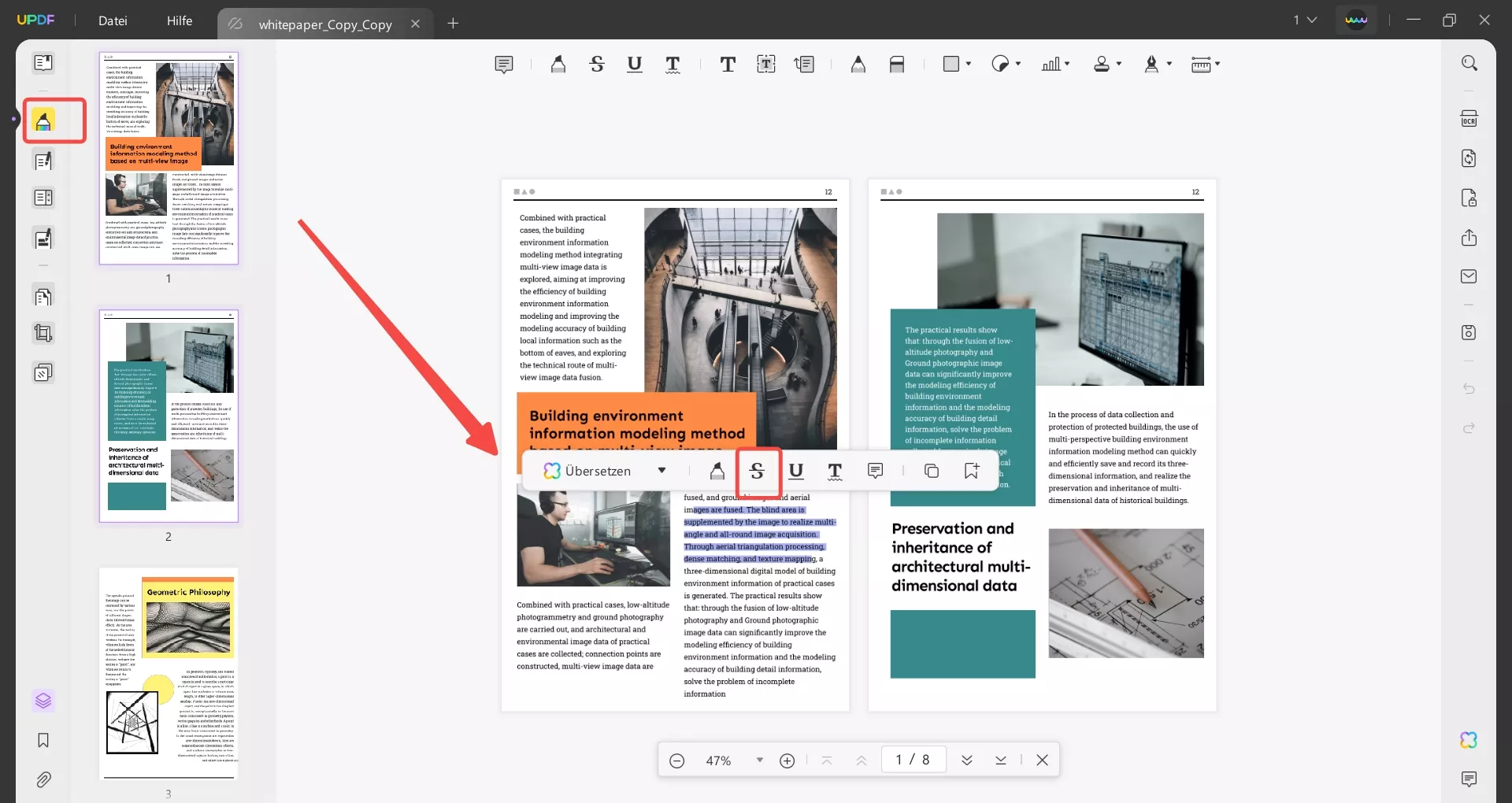
Task: Click the sticky note icon in top toolbar
Action: (x=504, y=65)
